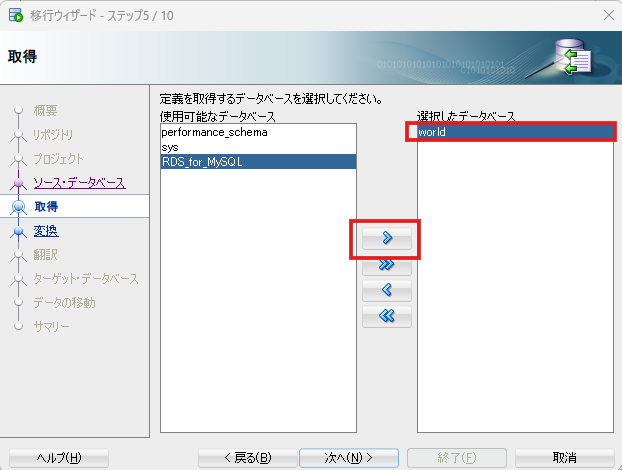Proceed with the 次へ(N) button
622x470 pixels.
click(x=349, y=458)
